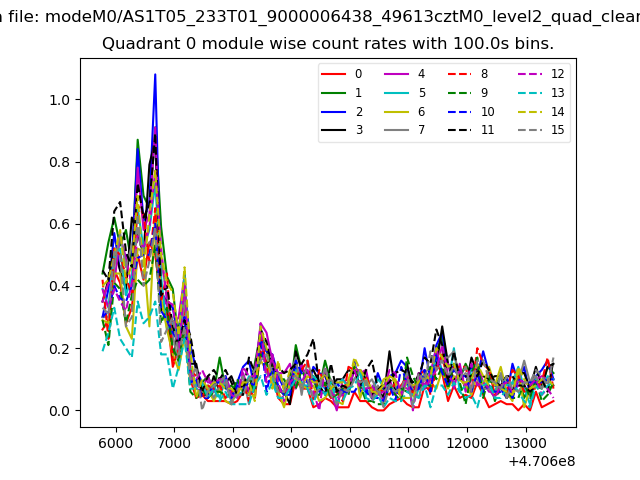Click legend entry for module 3
This screenshot has width=640, height=480.
tap(341, 130)
